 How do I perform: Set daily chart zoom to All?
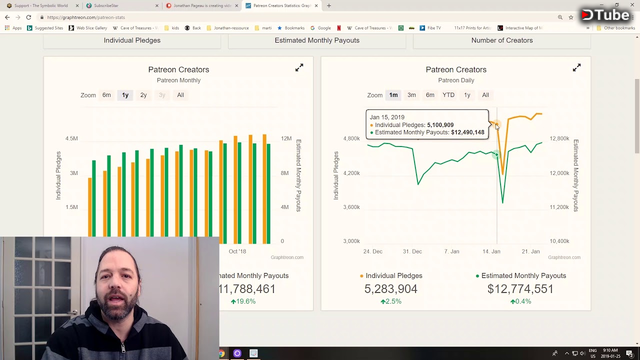coord(485,95)
